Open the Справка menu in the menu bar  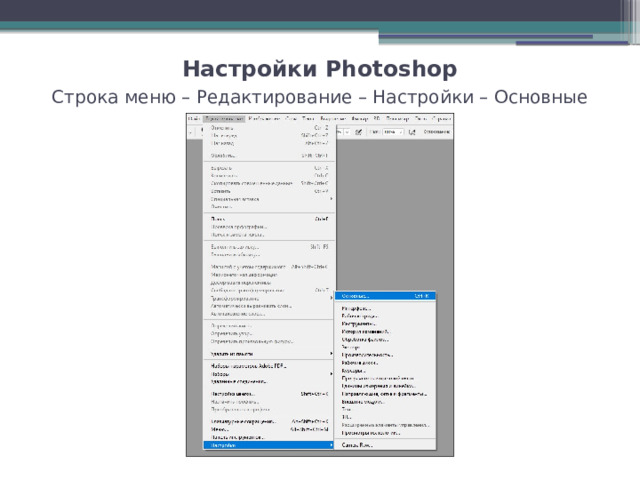coord(441,119)
